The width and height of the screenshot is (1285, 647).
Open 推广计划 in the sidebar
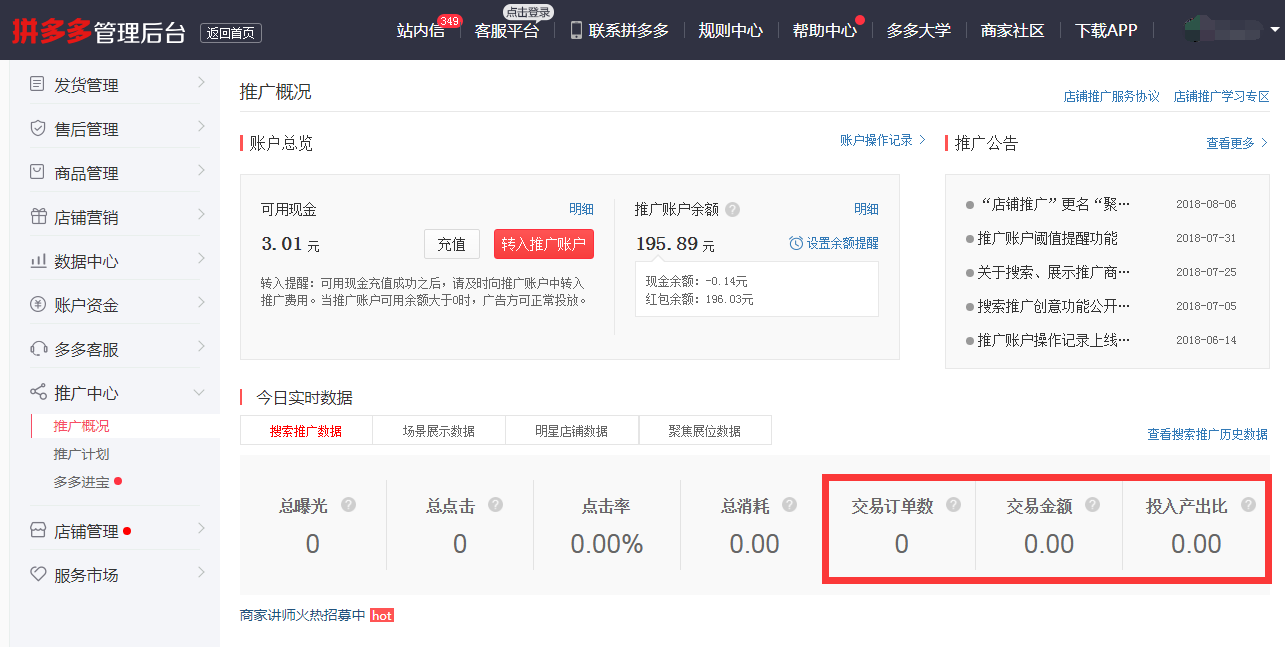click(82, 454)
